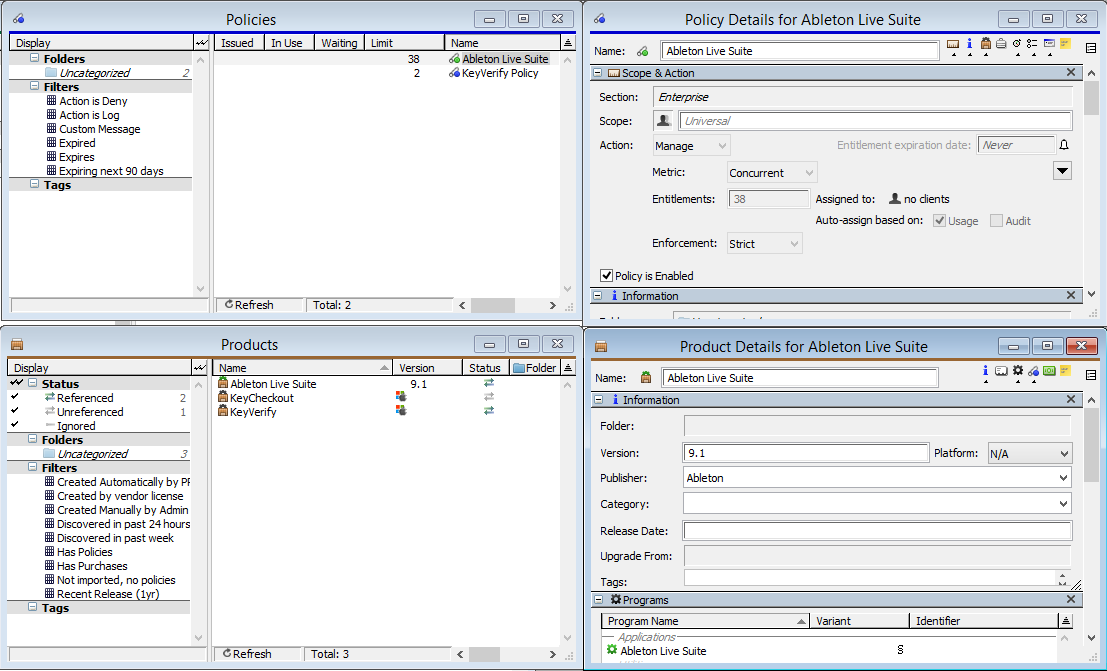
Task: Collapse the Filters group in Products window
Action: click(32, 467)
